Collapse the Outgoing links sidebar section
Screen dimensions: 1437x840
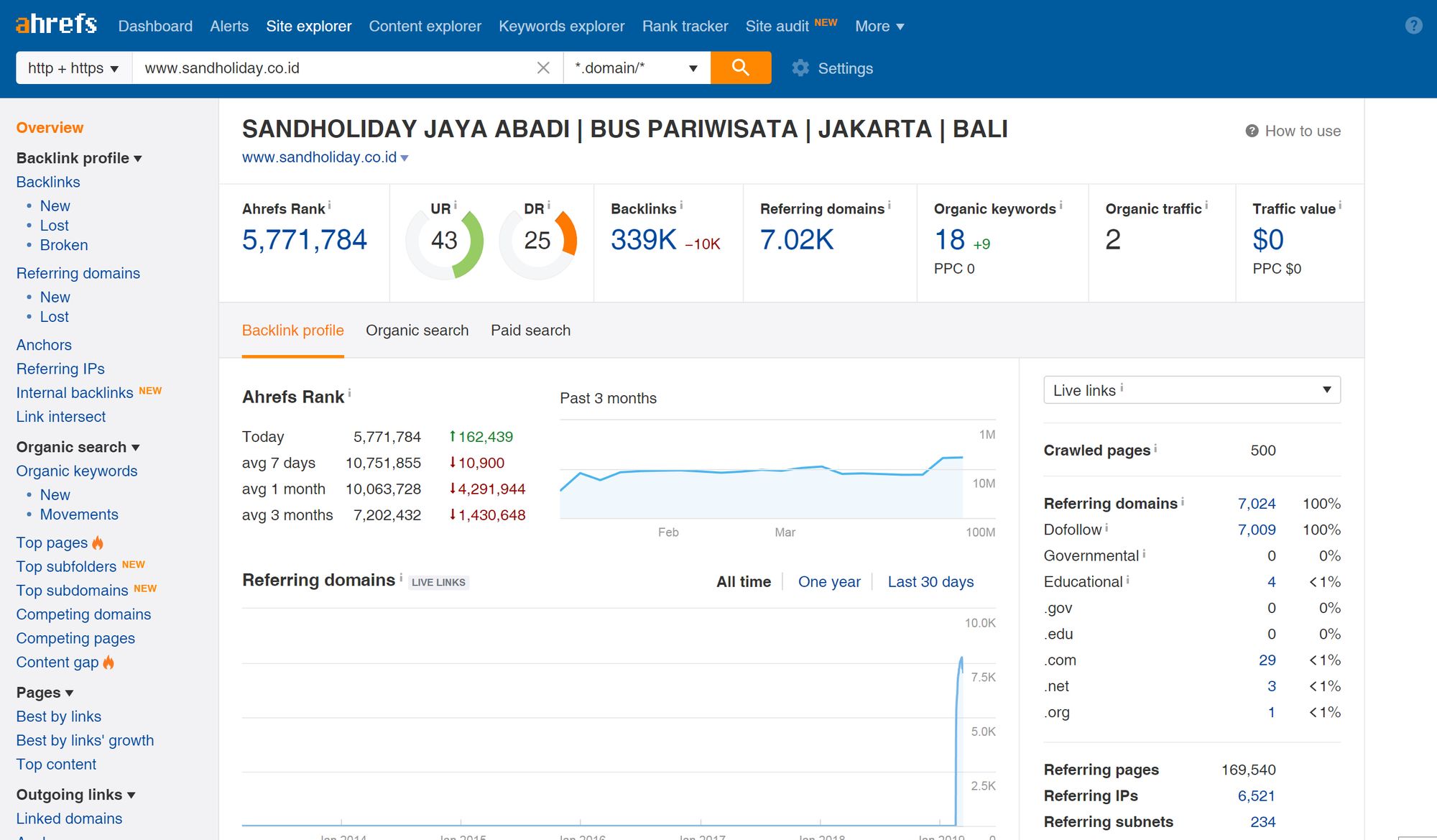(x=76, y=795)
